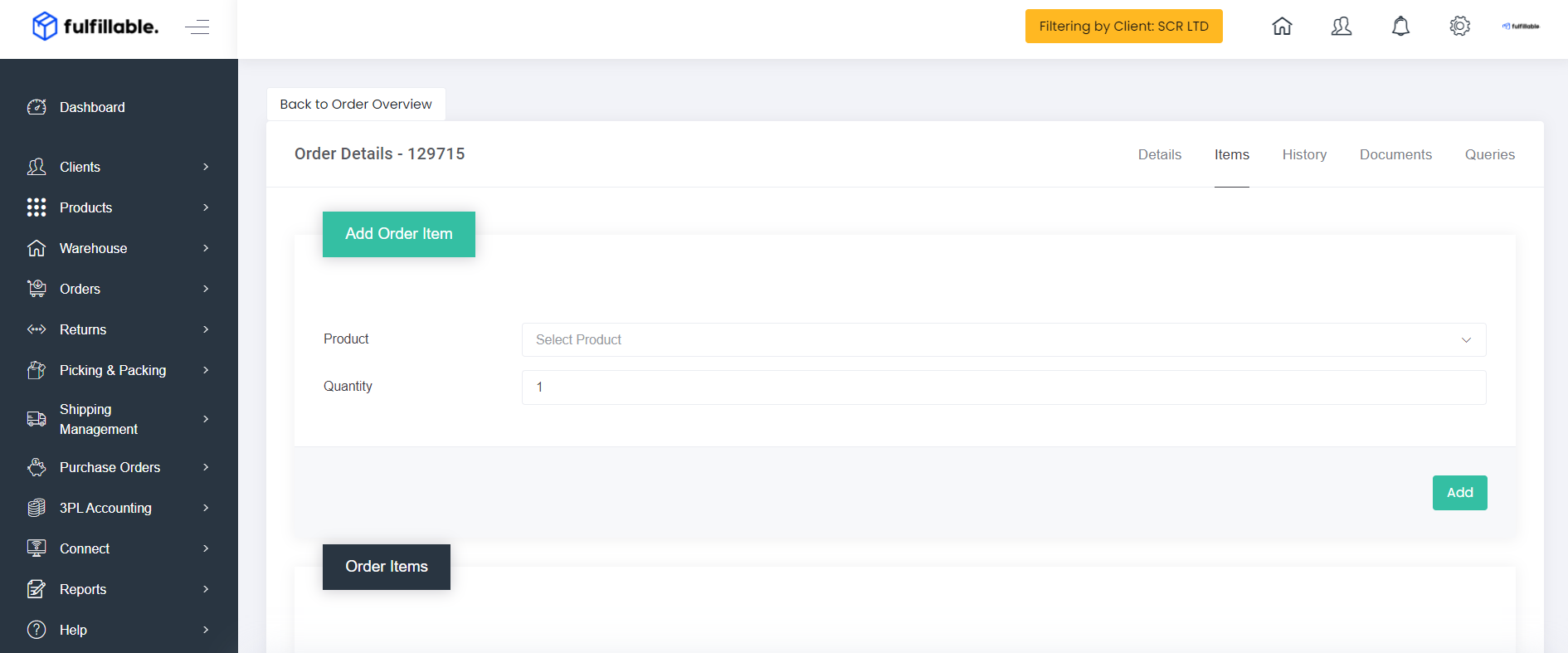Switch to the Details tab
Viewport: 1568px width, 653px height.
tap(1160, 154)
